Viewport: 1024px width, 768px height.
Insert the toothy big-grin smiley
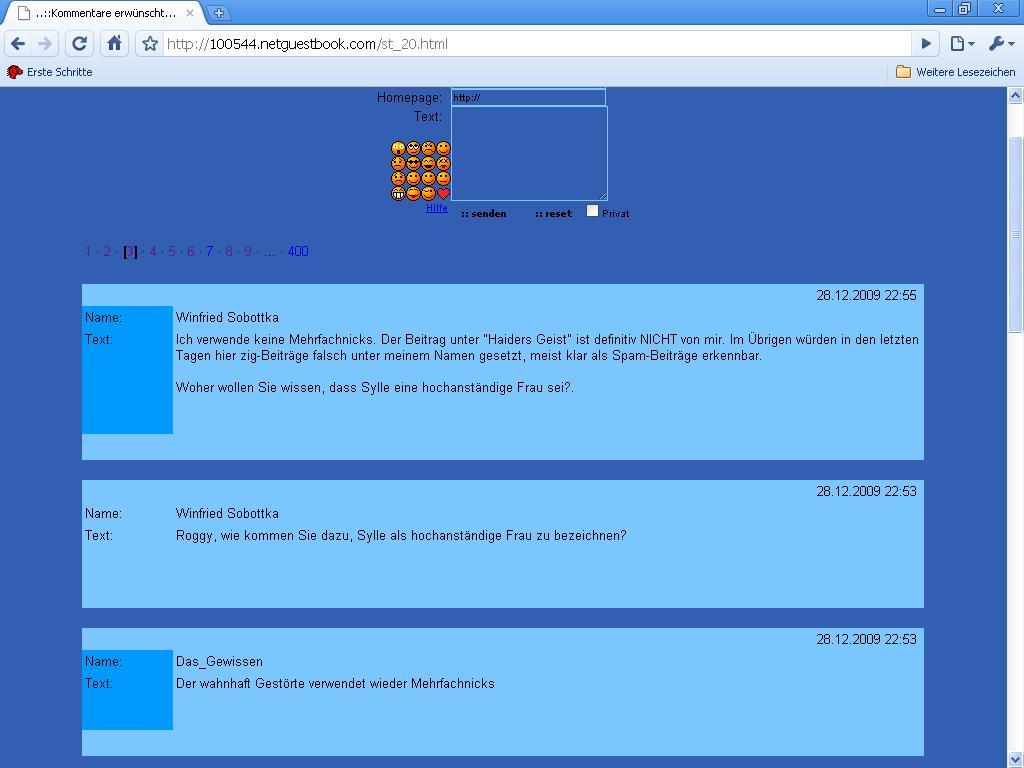pos(398,193)
